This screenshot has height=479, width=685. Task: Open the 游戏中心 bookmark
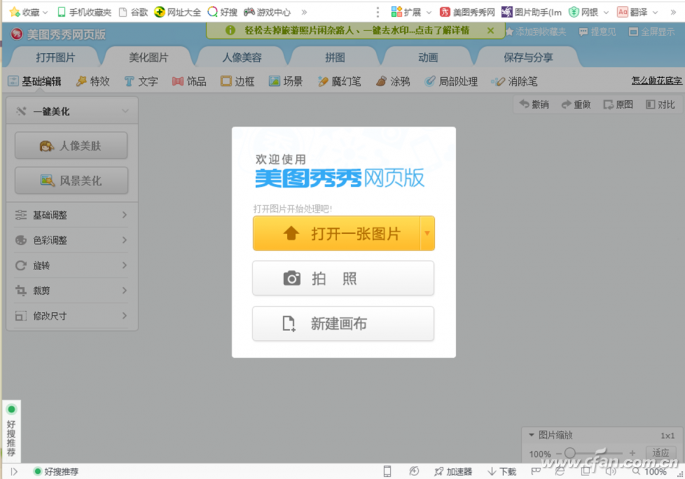coord(267,12)
